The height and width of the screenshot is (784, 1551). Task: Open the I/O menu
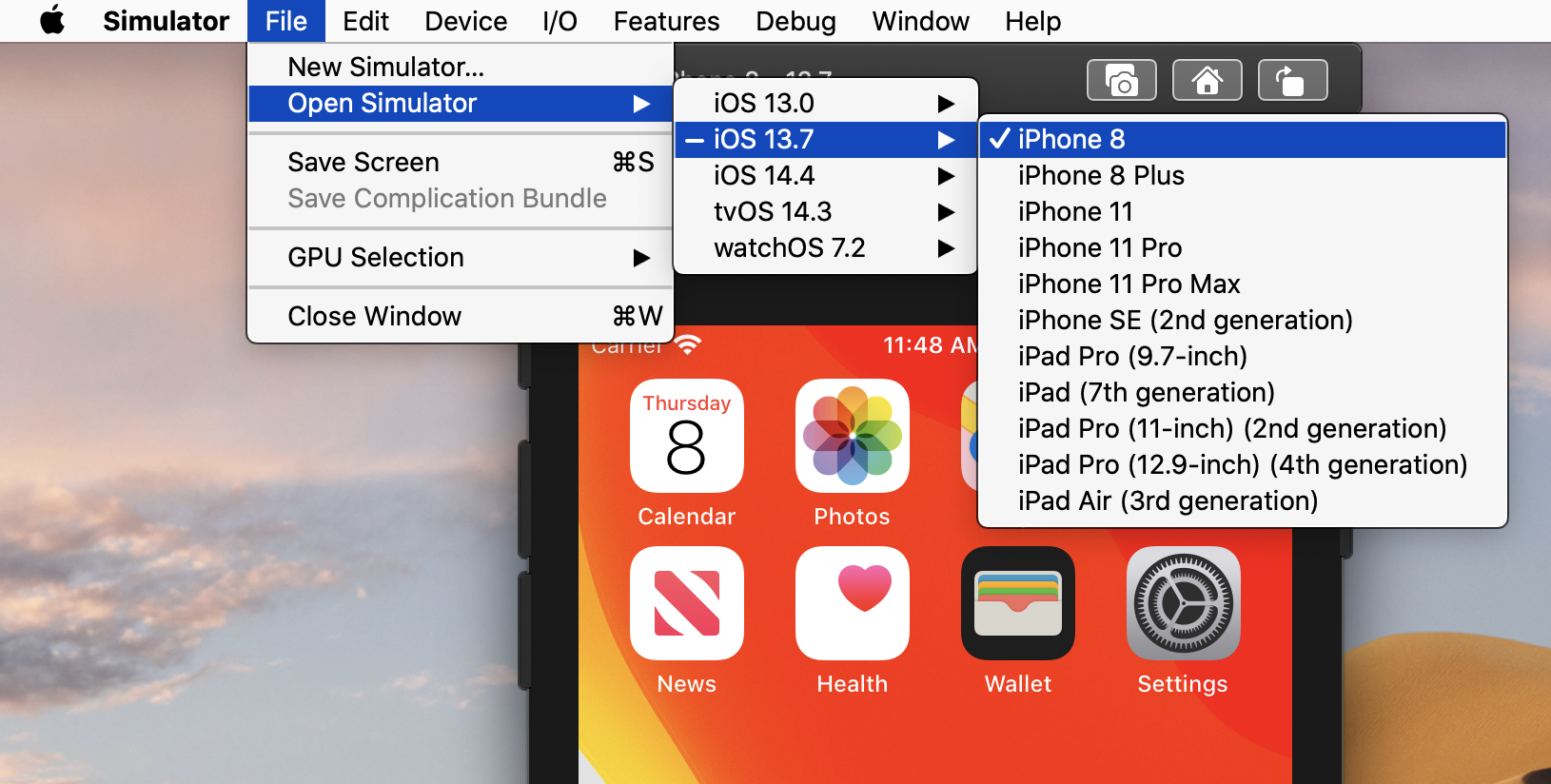560,21
